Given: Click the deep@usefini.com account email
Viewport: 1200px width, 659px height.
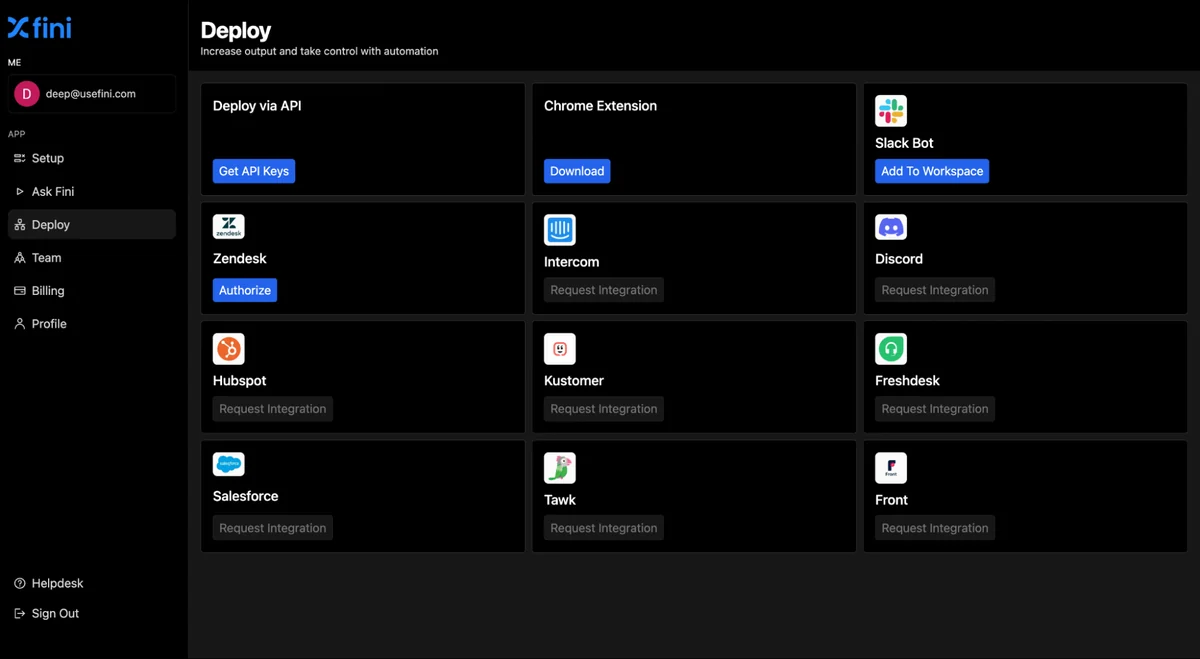Looking at the screenshot, I should tap(91, 94).
